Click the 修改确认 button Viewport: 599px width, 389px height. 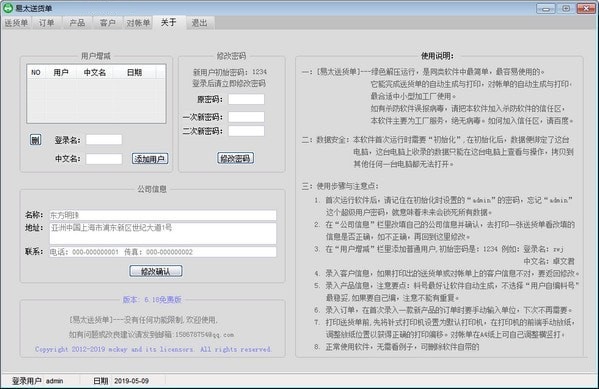click(x=155, y=271)
